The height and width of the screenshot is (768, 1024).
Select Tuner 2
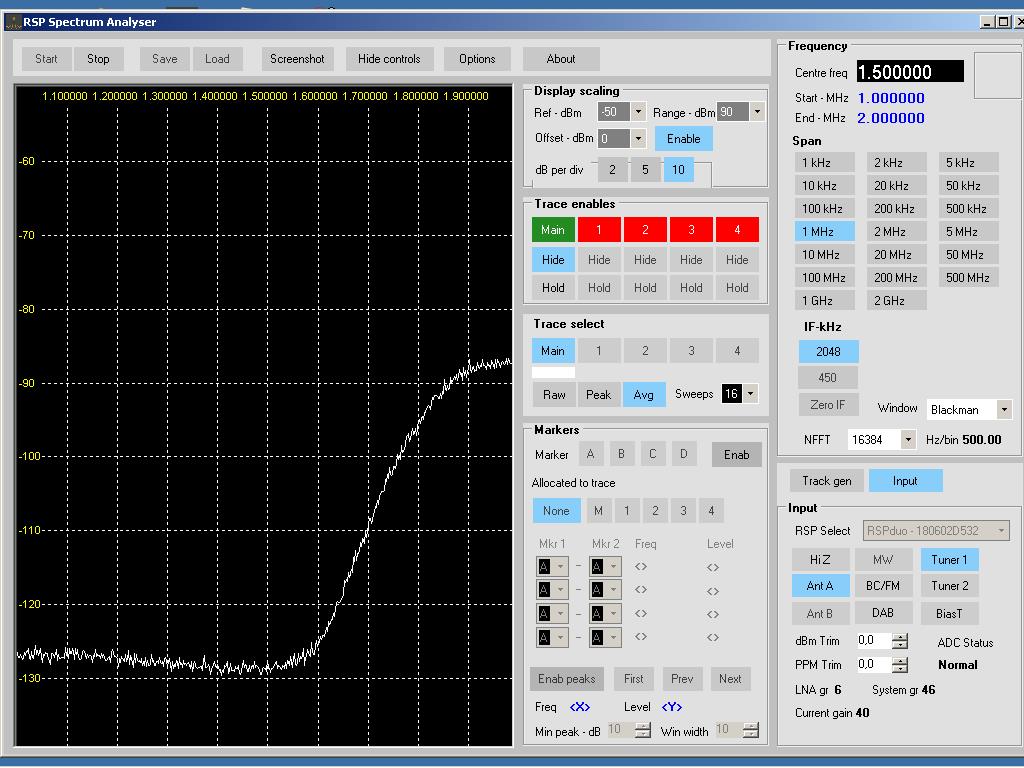click(950, 586)
